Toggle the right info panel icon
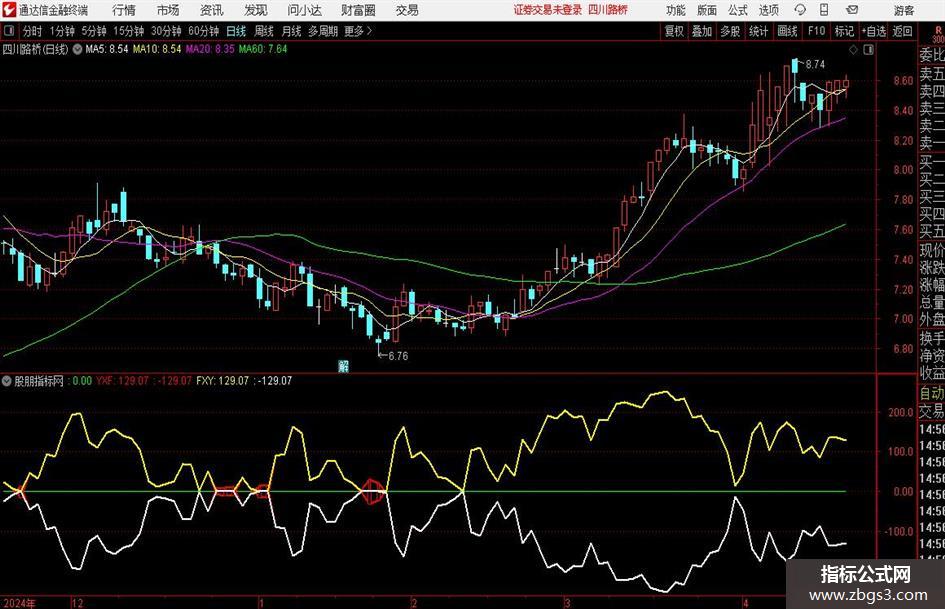 (x=868, y=50)
